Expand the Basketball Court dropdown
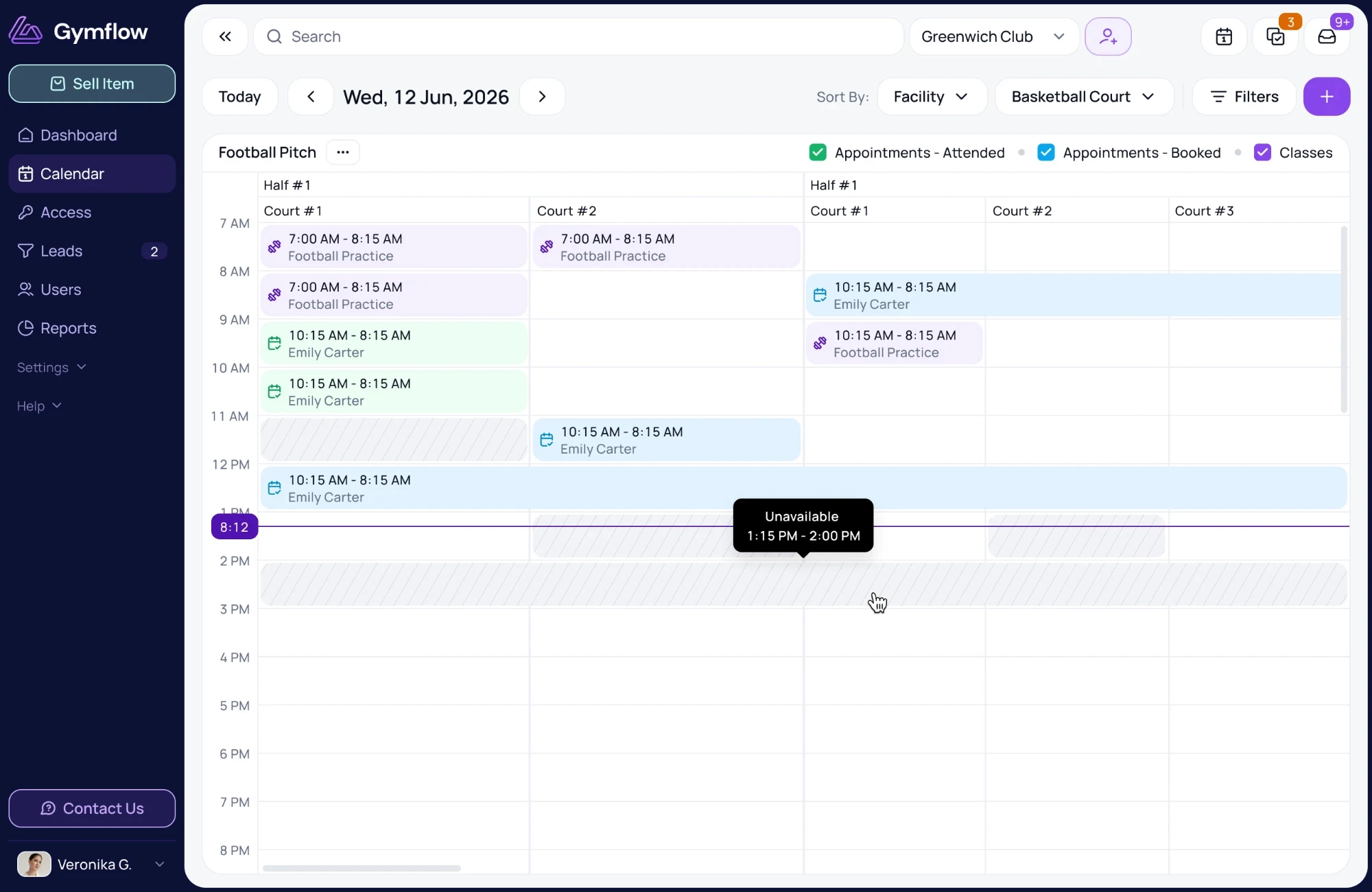The width and height of the screenshot is (1372, 892). 1084,97
